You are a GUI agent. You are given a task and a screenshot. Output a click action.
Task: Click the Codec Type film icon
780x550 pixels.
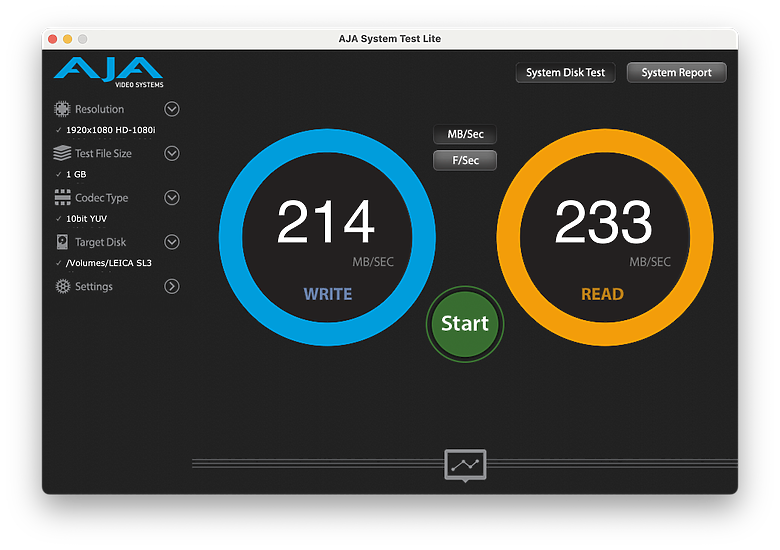coord(62,197)
